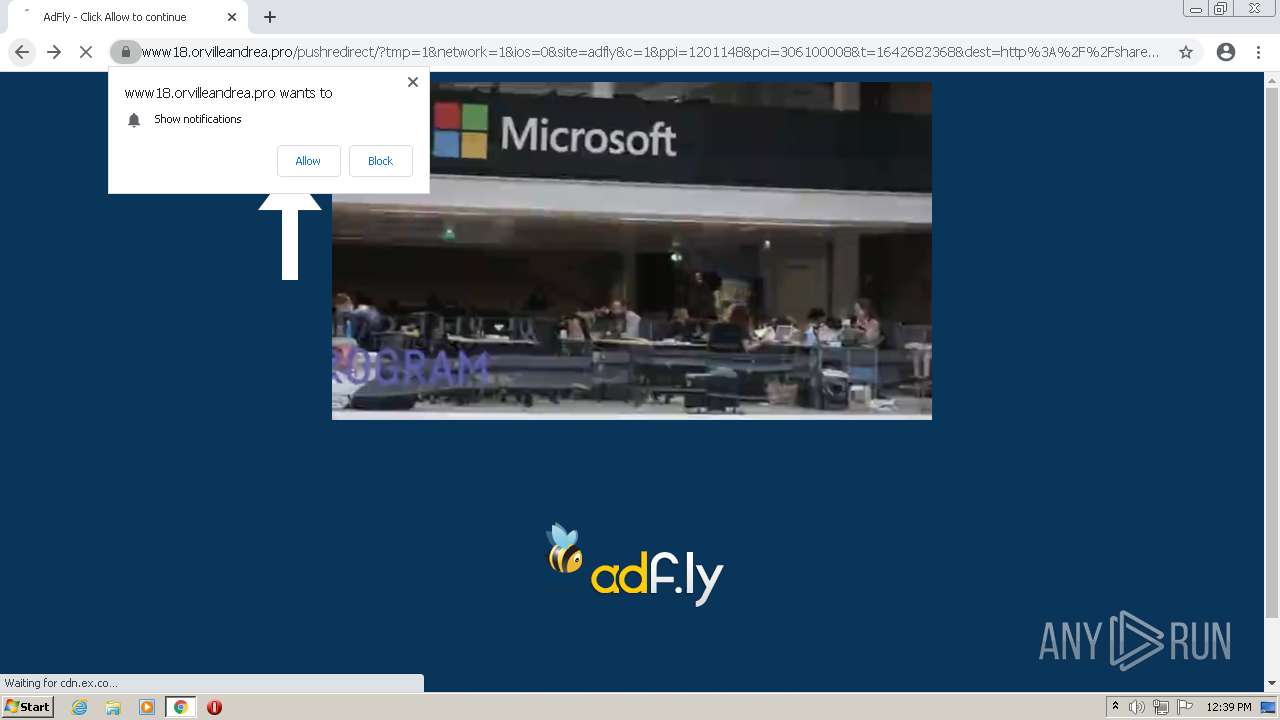Click the network tray icon
1280x720 pixels.
coord(1161,707)
